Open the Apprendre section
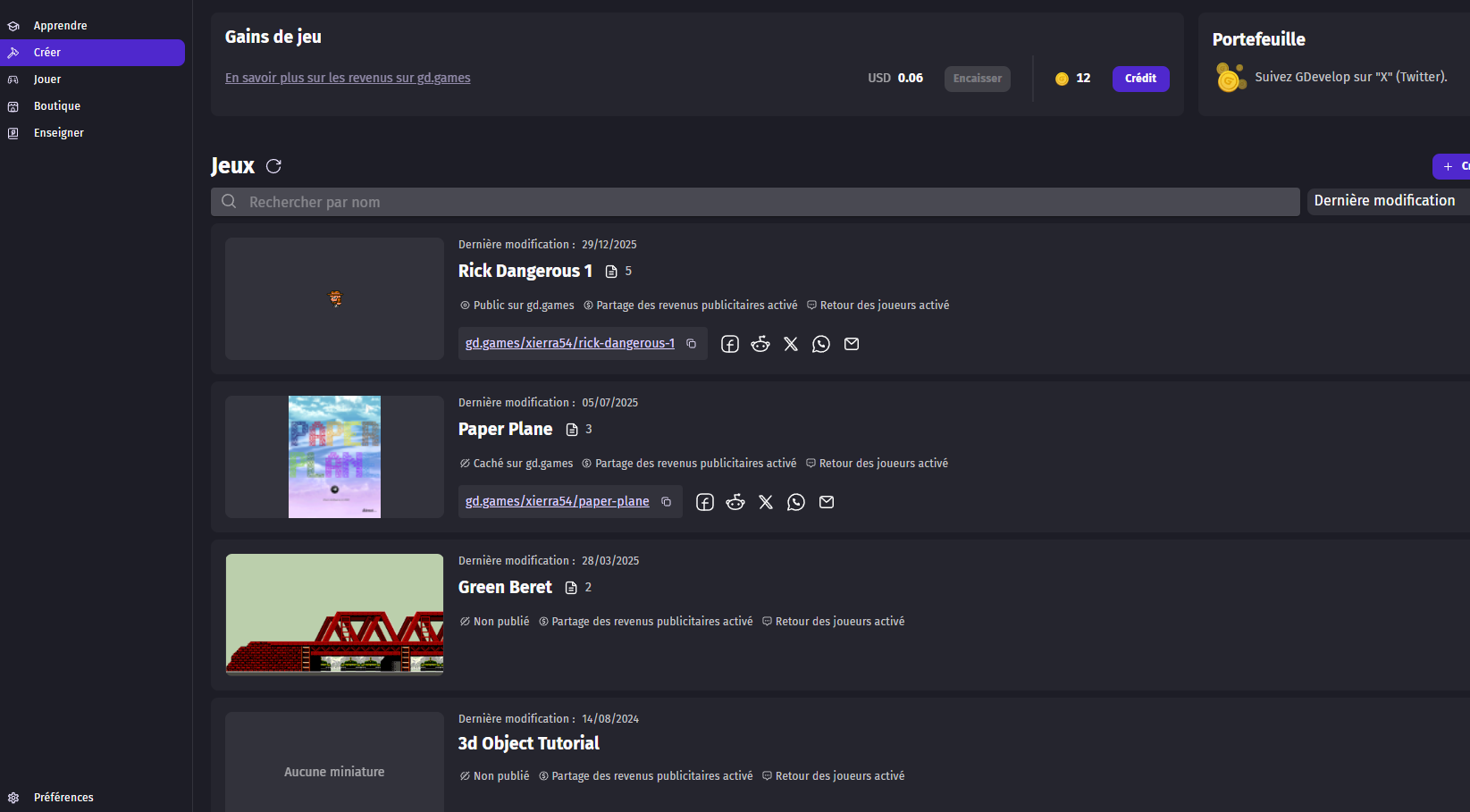This screenshot has width=1470, height=812. [60, 26]
